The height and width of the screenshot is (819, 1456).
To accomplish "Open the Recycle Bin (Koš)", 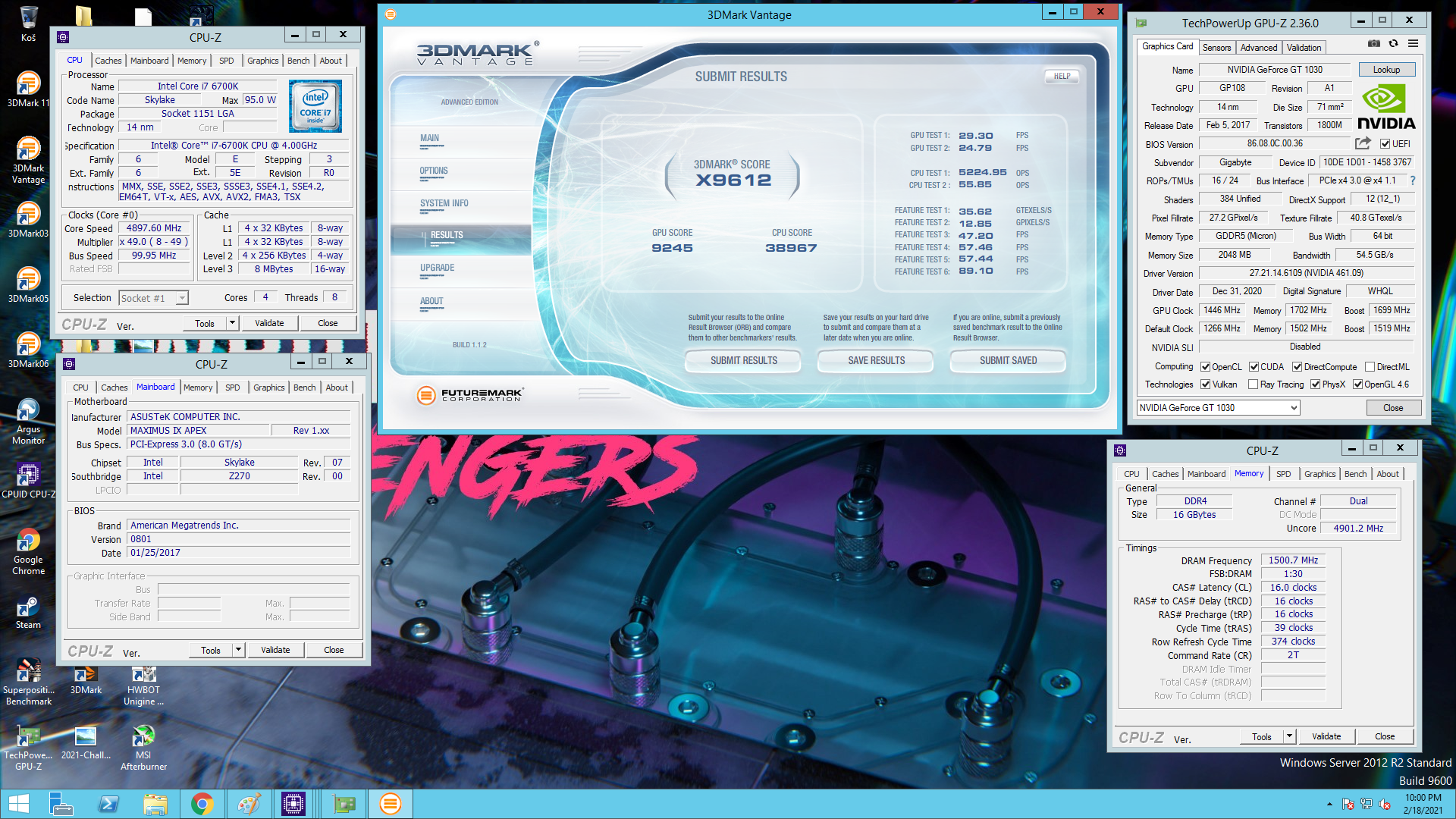I will (28, 24).
